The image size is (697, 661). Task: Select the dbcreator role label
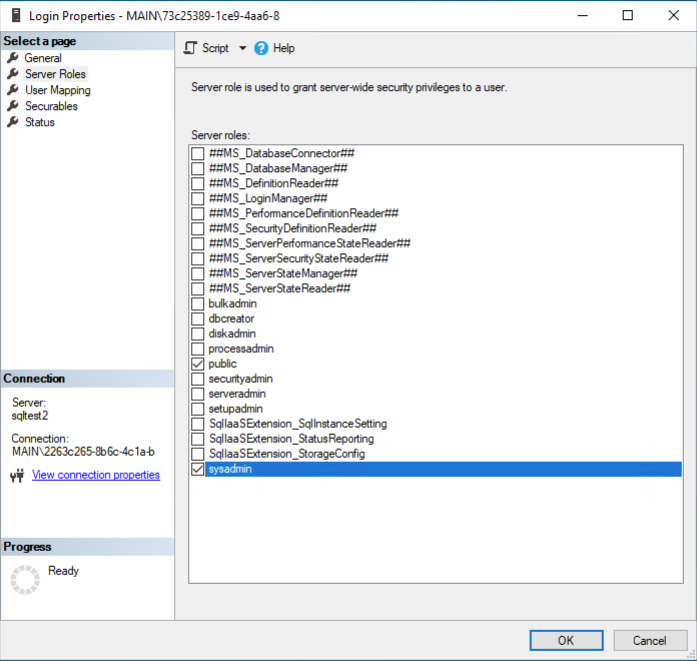pyautogui.click(x=231, y=319)
